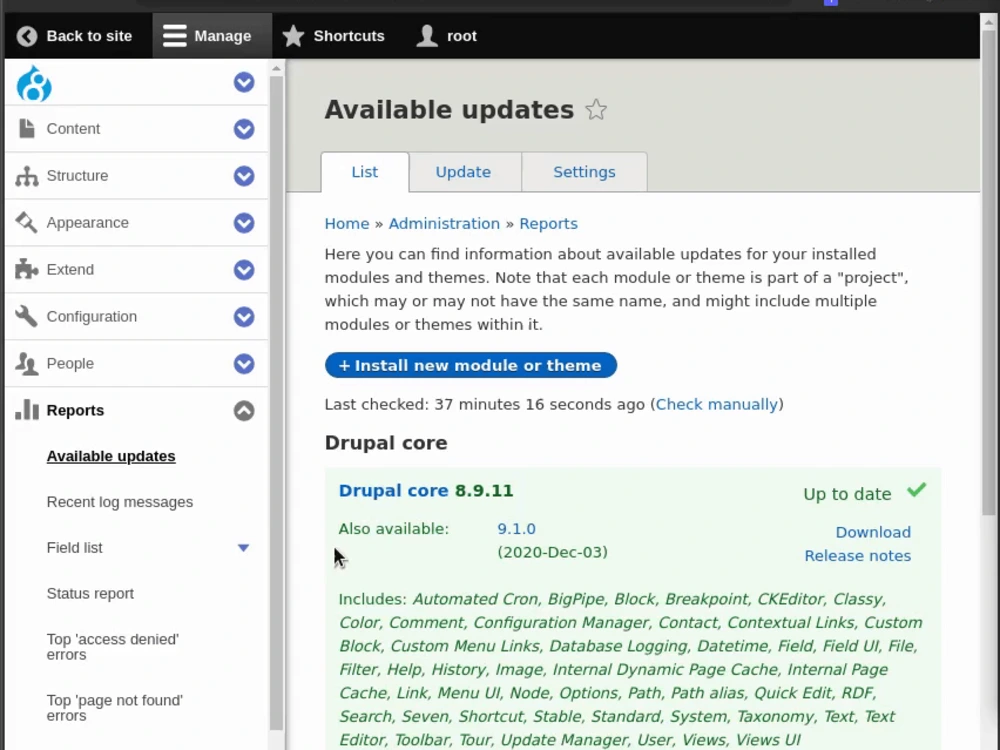Click the (2020-Dec-03) release date text
Screen dimensions: 1000x750
click(552, 552)
